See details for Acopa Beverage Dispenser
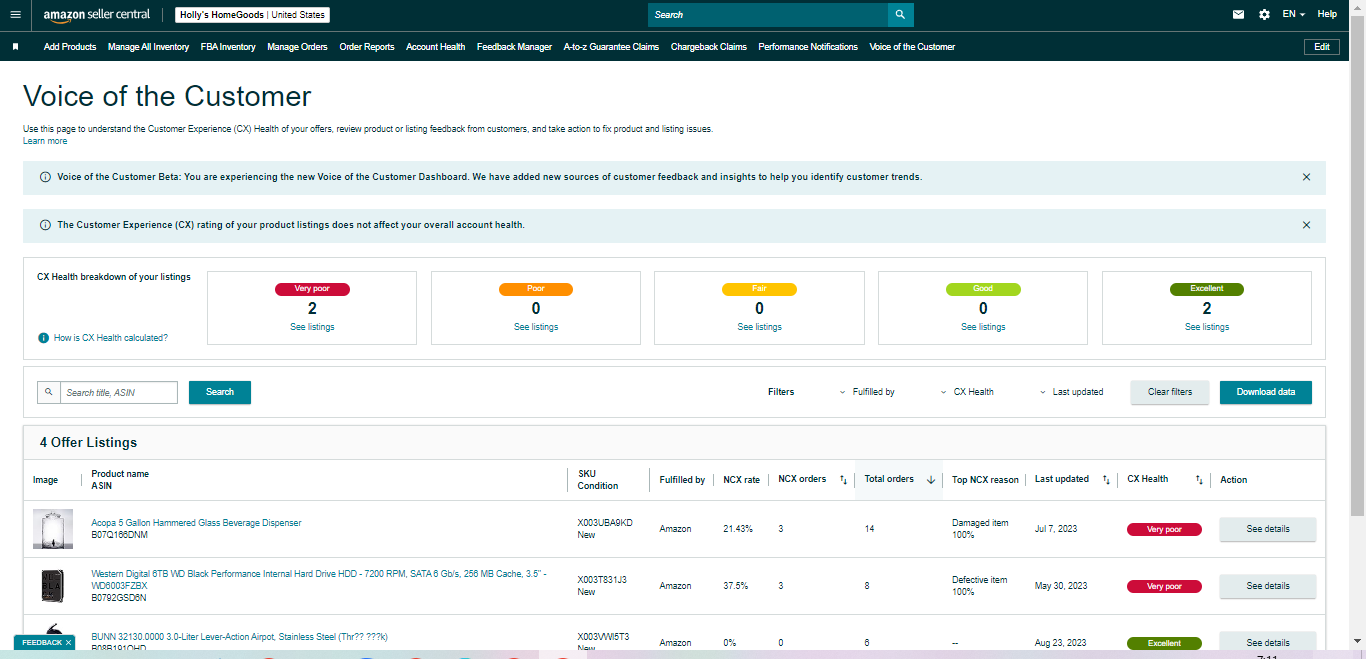 (x=1268, y=529)
